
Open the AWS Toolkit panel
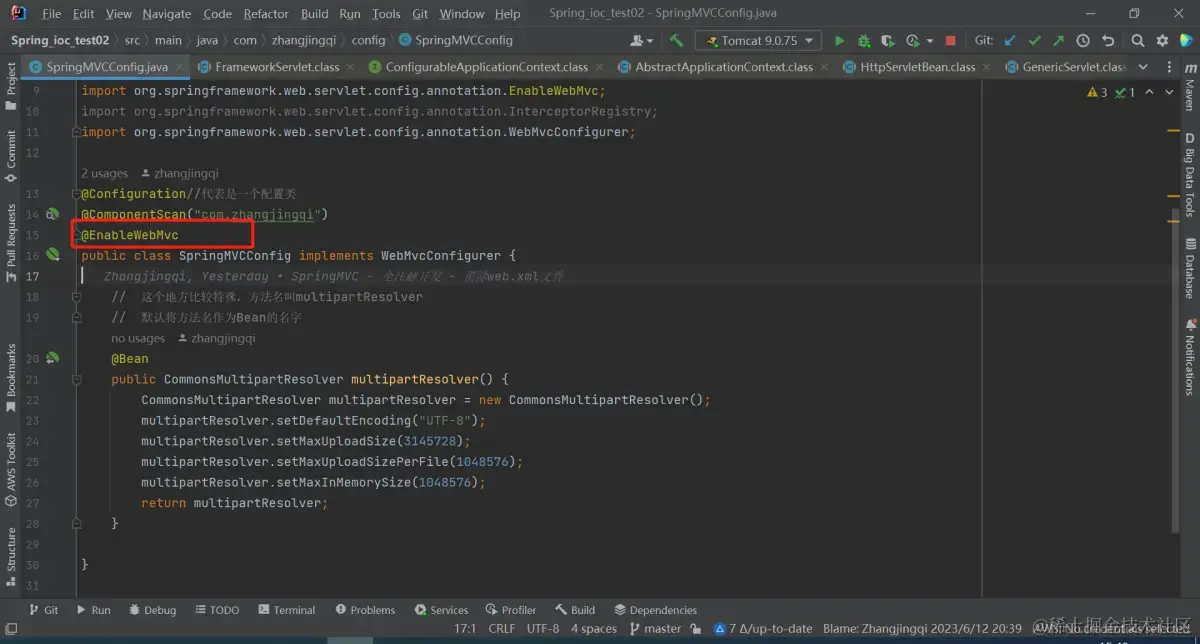pos(11,471)
